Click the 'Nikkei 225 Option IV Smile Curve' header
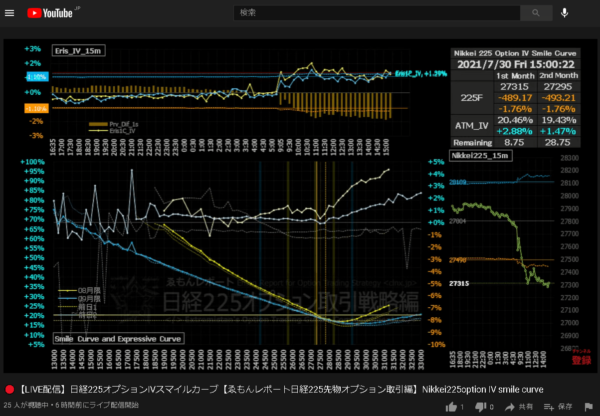Screen dimensions: 600x416 (x=515, y=53)
